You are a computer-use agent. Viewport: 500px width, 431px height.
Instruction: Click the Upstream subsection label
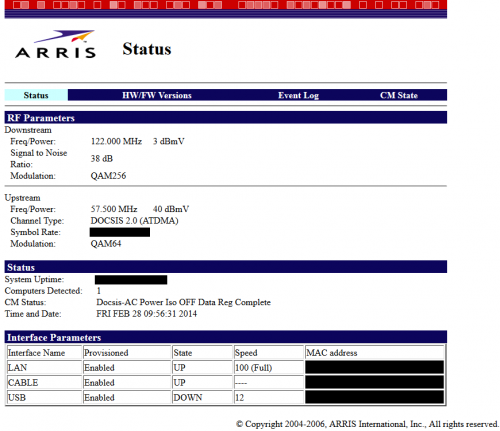[22, 198]
